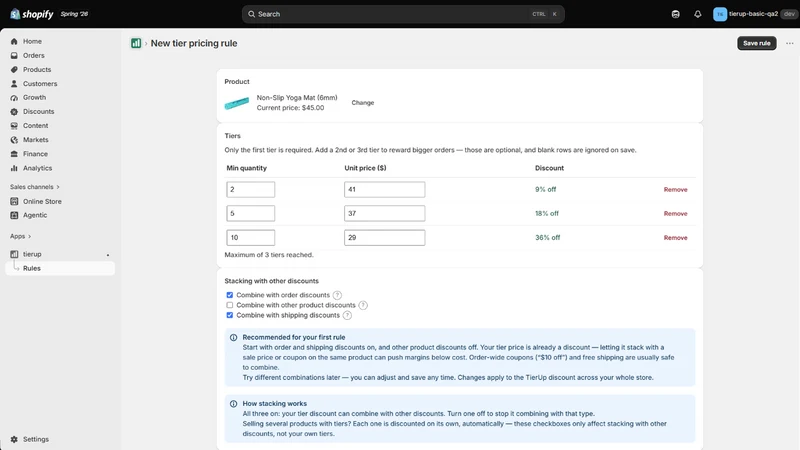The width and height of the screenshot is (800, 450).
Task: Click the '18% off' discount text
Action: pyautogui.click(x=547, y=213)
